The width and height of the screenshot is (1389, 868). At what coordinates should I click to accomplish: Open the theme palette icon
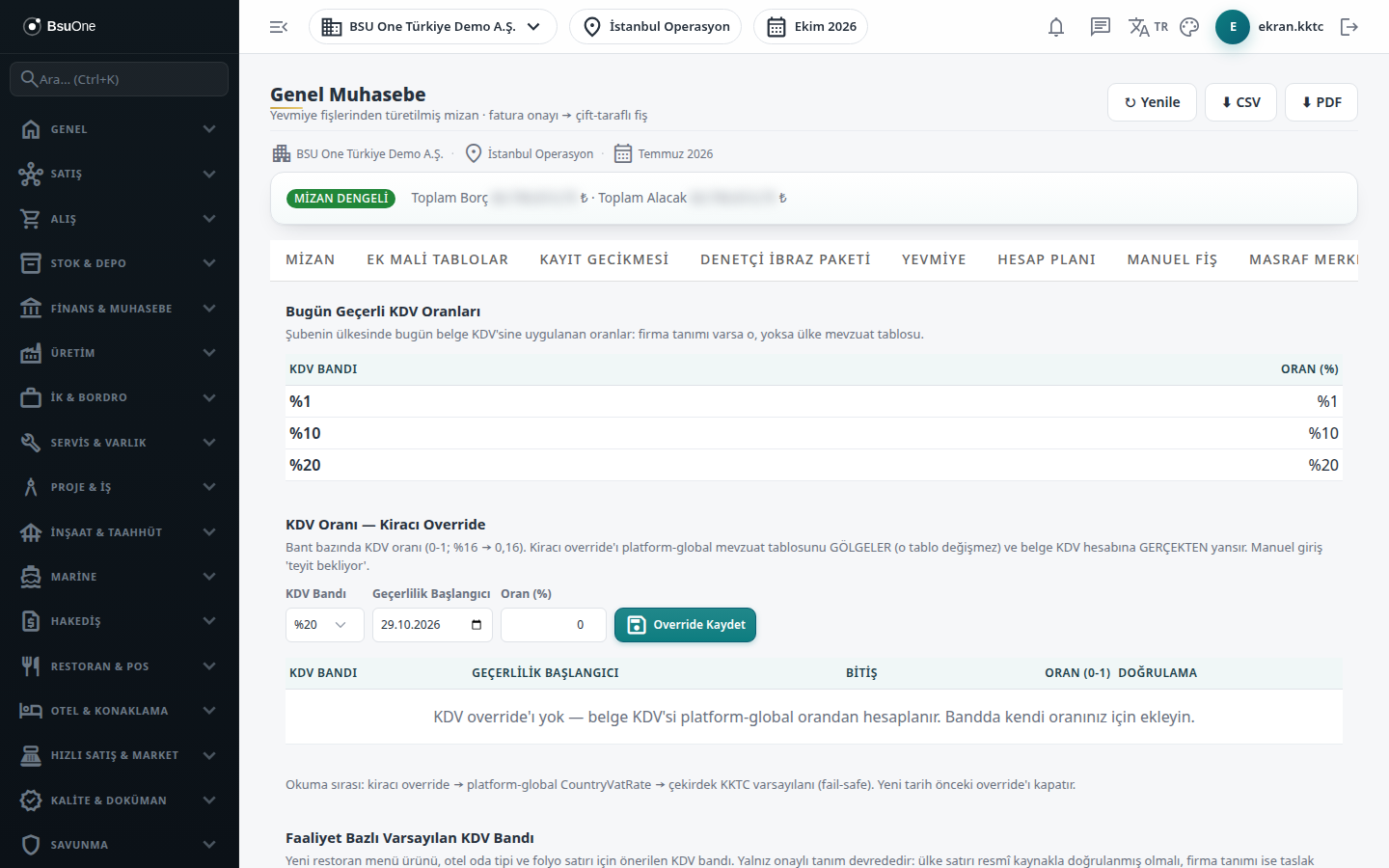click(1189, 27)
